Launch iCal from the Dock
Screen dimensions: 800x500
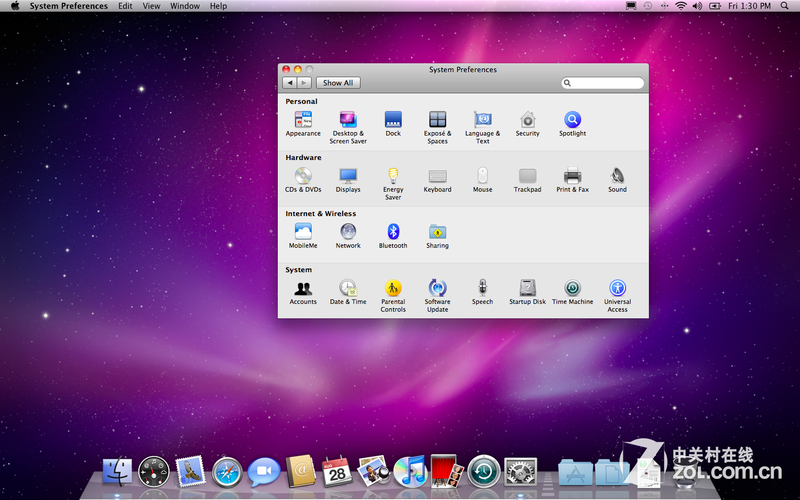(x=337, y=471)
